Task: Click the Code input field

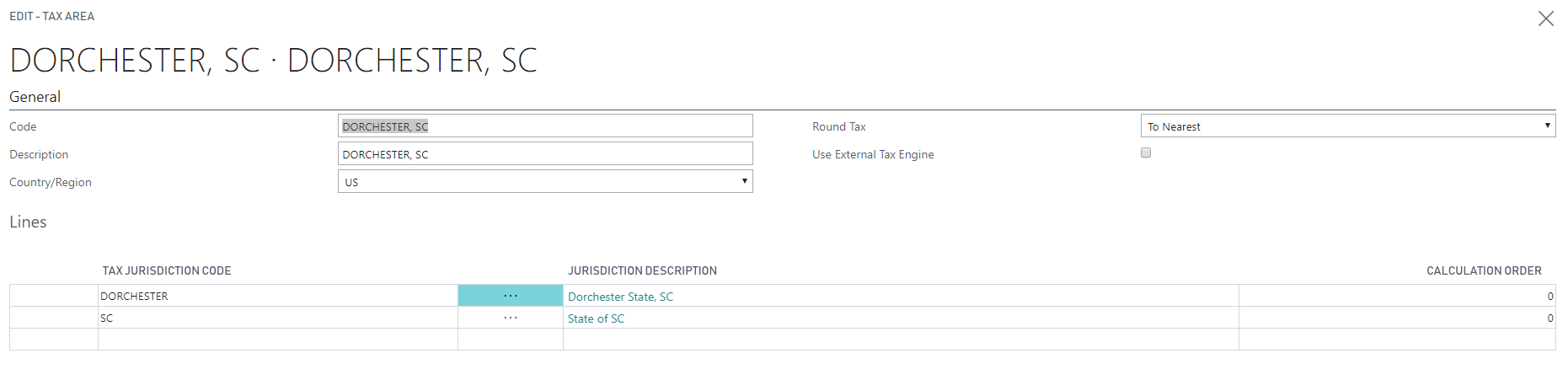Action: pyautogui.click(x=545, y=126)
